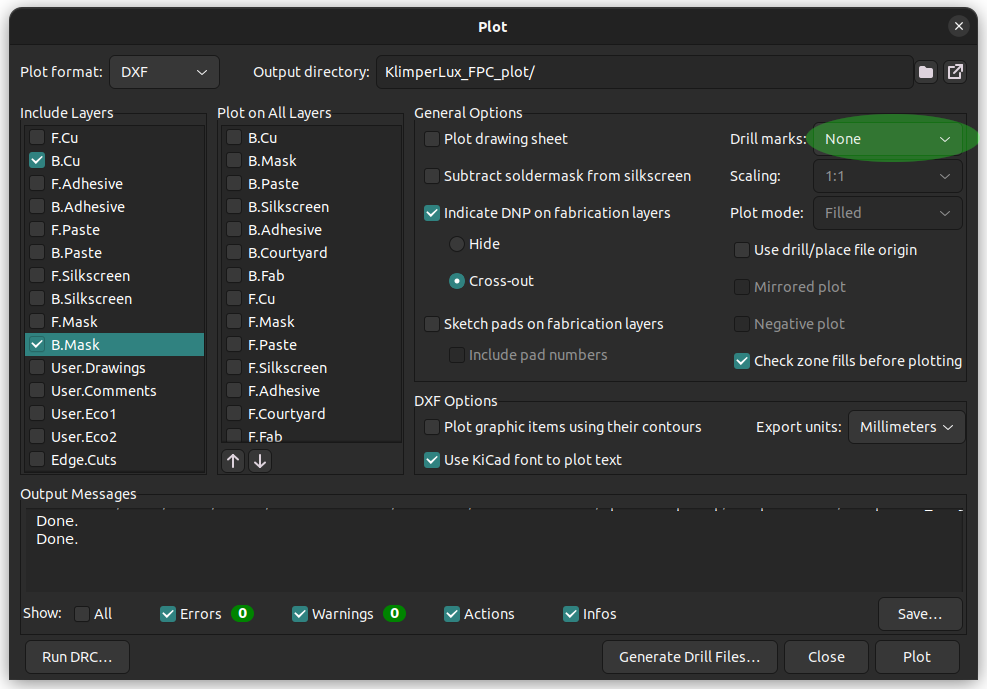Image resolution: width=987 pixels, height=689 pixels.
Task: Check F.Adhesive in Plot on All Layers
Action: pyautogui.click(x=234, y=391)
